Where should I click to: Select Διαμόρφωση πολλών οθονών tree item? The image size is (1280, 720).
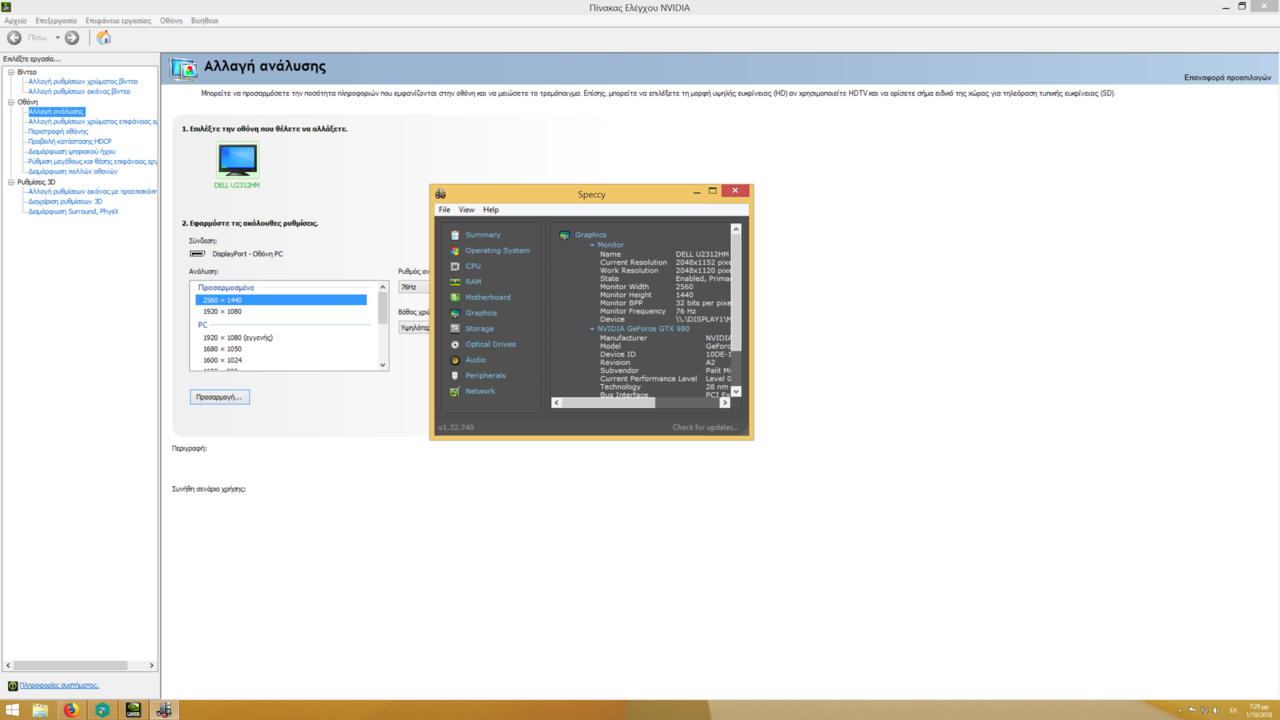[73, 172]
